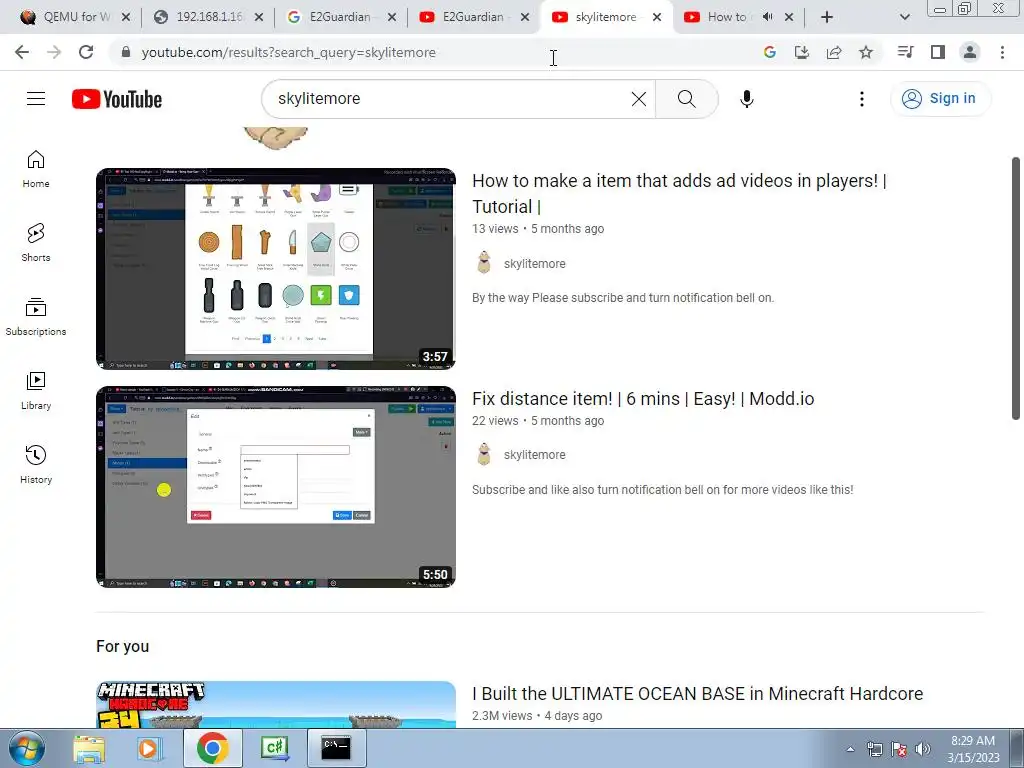Image resolution: width=1024 pixels, height=768 pixels.
Task: Open skylitemore channel under first video
Action: tap(534, 264)
